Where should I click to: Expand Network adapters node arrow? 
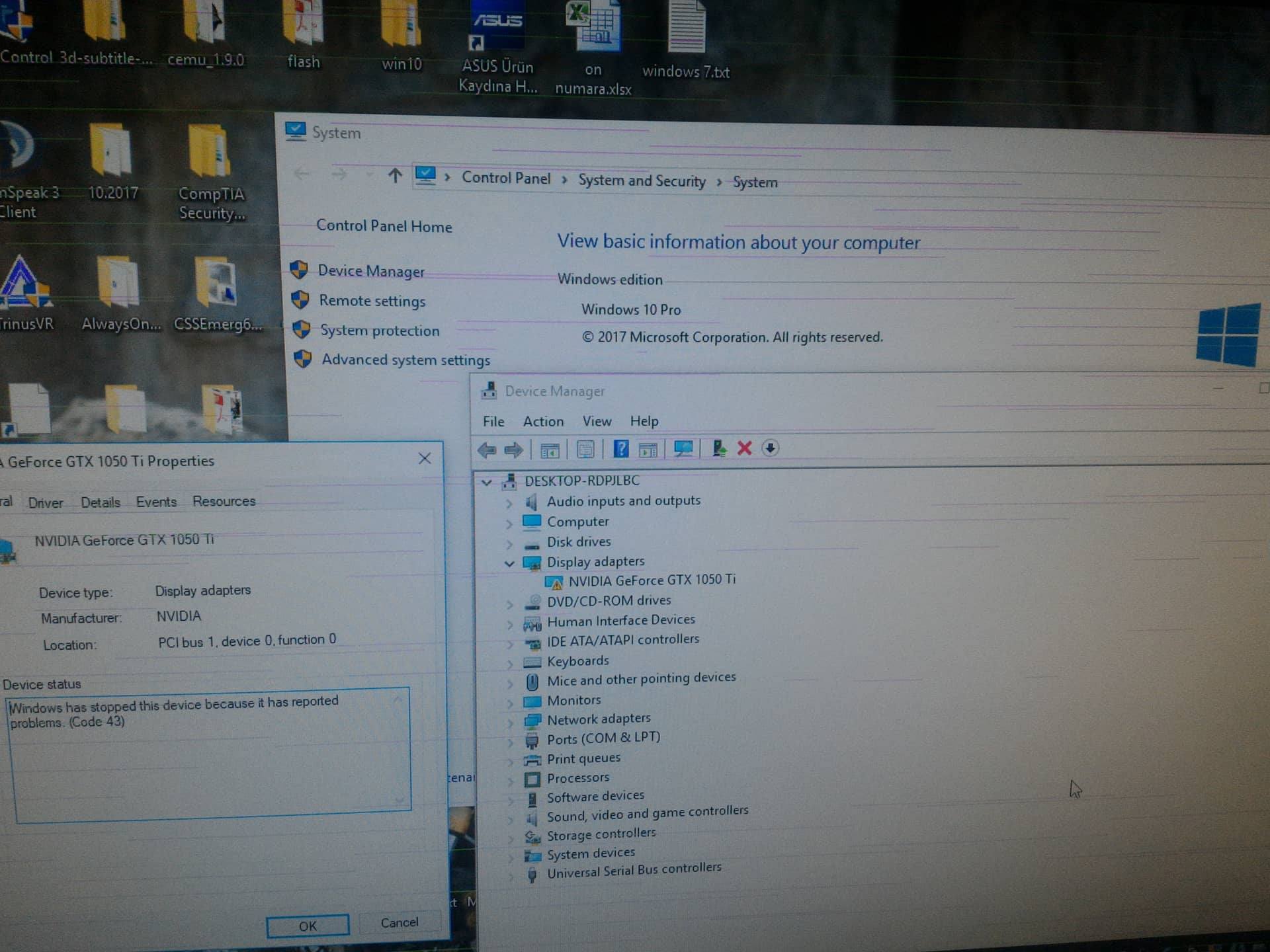[509, 722]
